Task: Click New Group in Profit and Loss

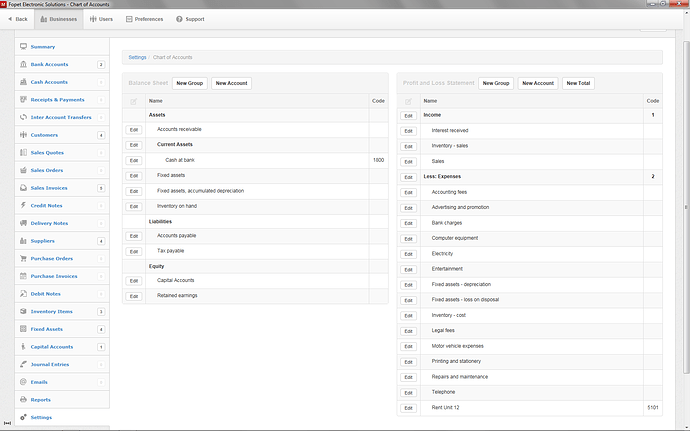Action: tap(496, 83)
